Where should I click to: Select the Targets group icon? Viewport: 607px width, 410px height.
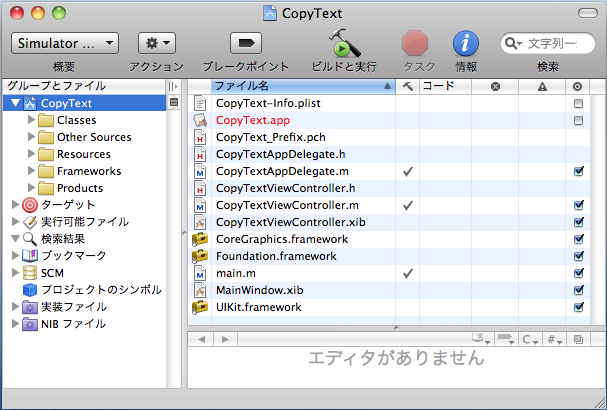click(x=29, y=205)
